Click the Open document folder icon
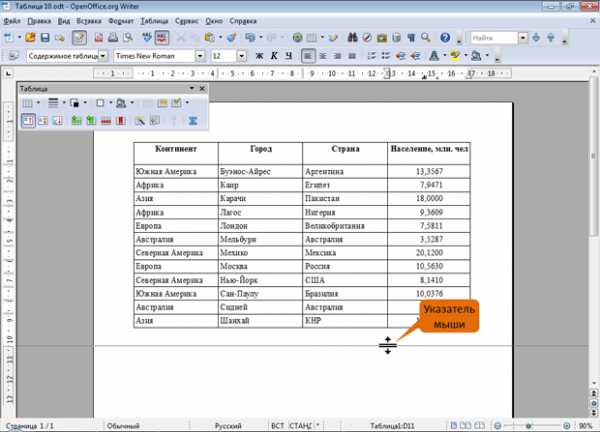Image resolution: width=600 pixels, height=432 pixels. 30,37
